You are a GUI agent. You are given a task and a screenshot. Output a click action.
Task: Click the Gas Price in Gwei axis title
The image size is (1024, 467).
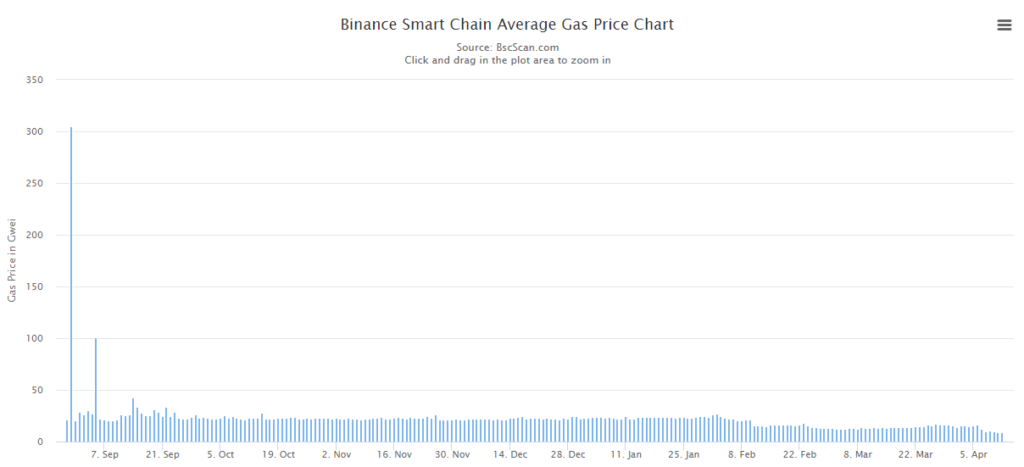(x=12, y=260)
